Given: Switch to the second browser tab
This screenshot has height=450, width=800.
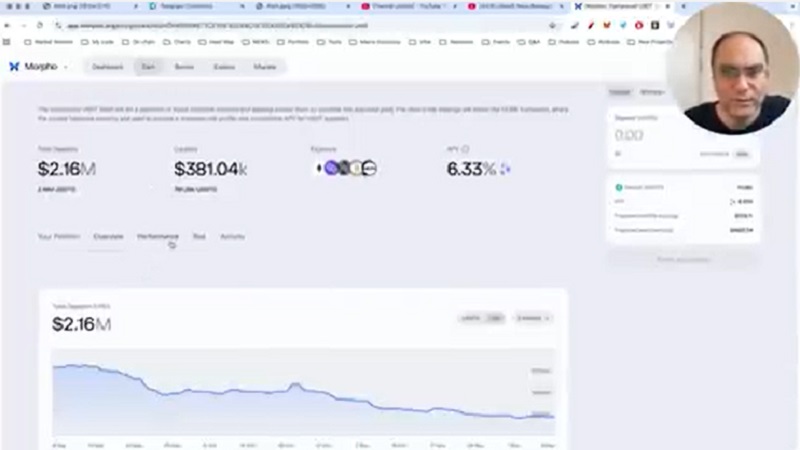Looking at the screenshot, I should pyautogui.click(x=196, y=7).
